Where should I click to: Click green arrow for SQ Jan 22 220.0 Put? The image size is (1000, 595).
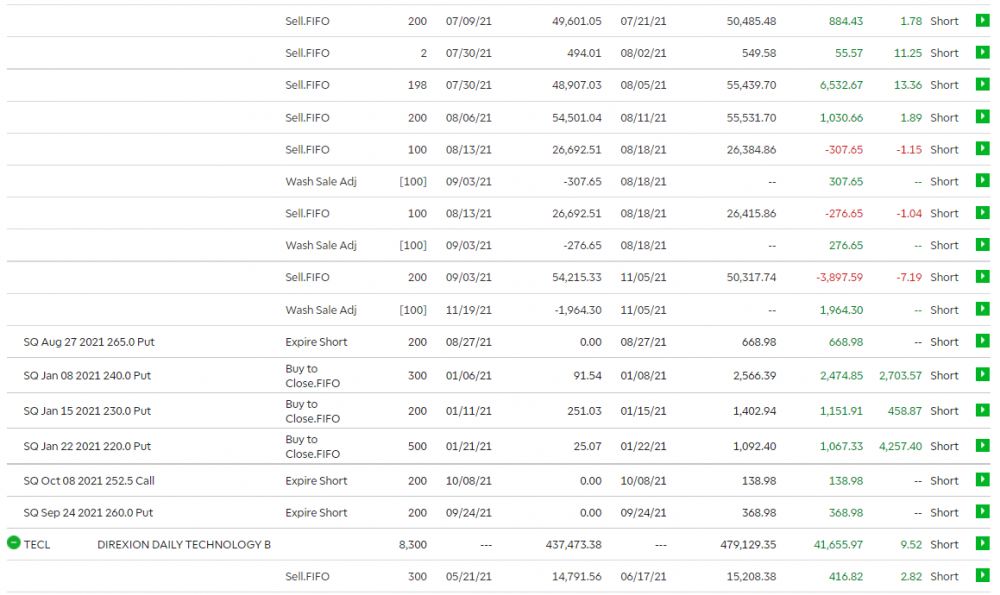point(981,446)
